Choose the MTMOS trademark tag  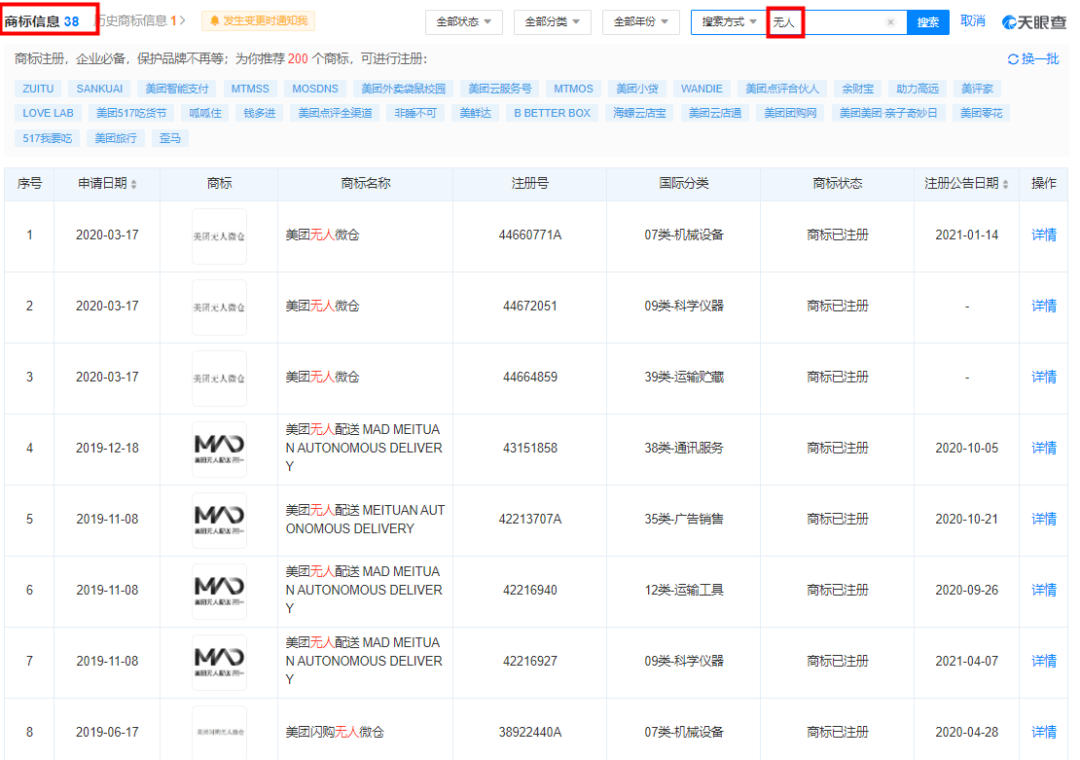point(573,89)
